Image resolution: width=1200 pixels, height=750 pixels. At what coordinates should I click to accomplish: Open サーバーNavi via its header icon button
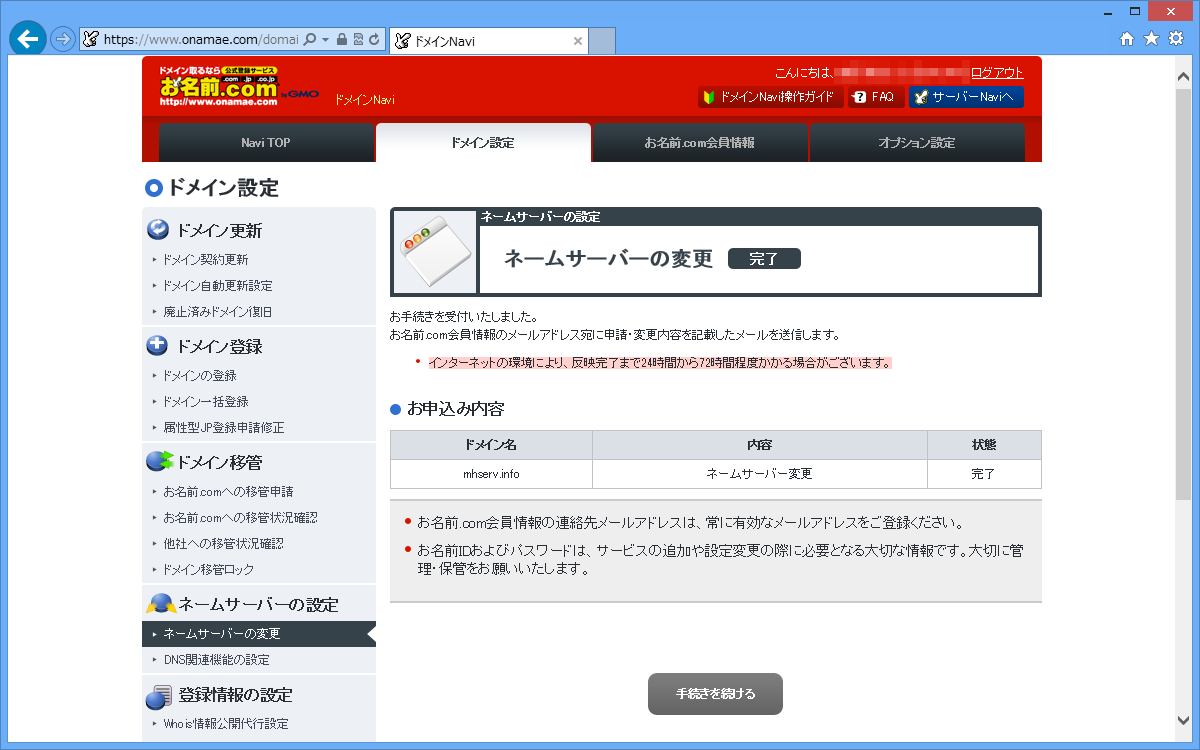coord(965,97)
